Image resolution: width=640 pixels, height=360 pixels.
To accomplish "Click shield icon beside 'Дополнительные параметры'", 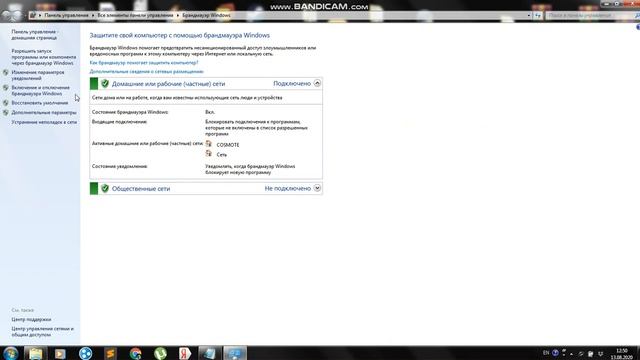I will pyautogui.click(x=6, y=112).
